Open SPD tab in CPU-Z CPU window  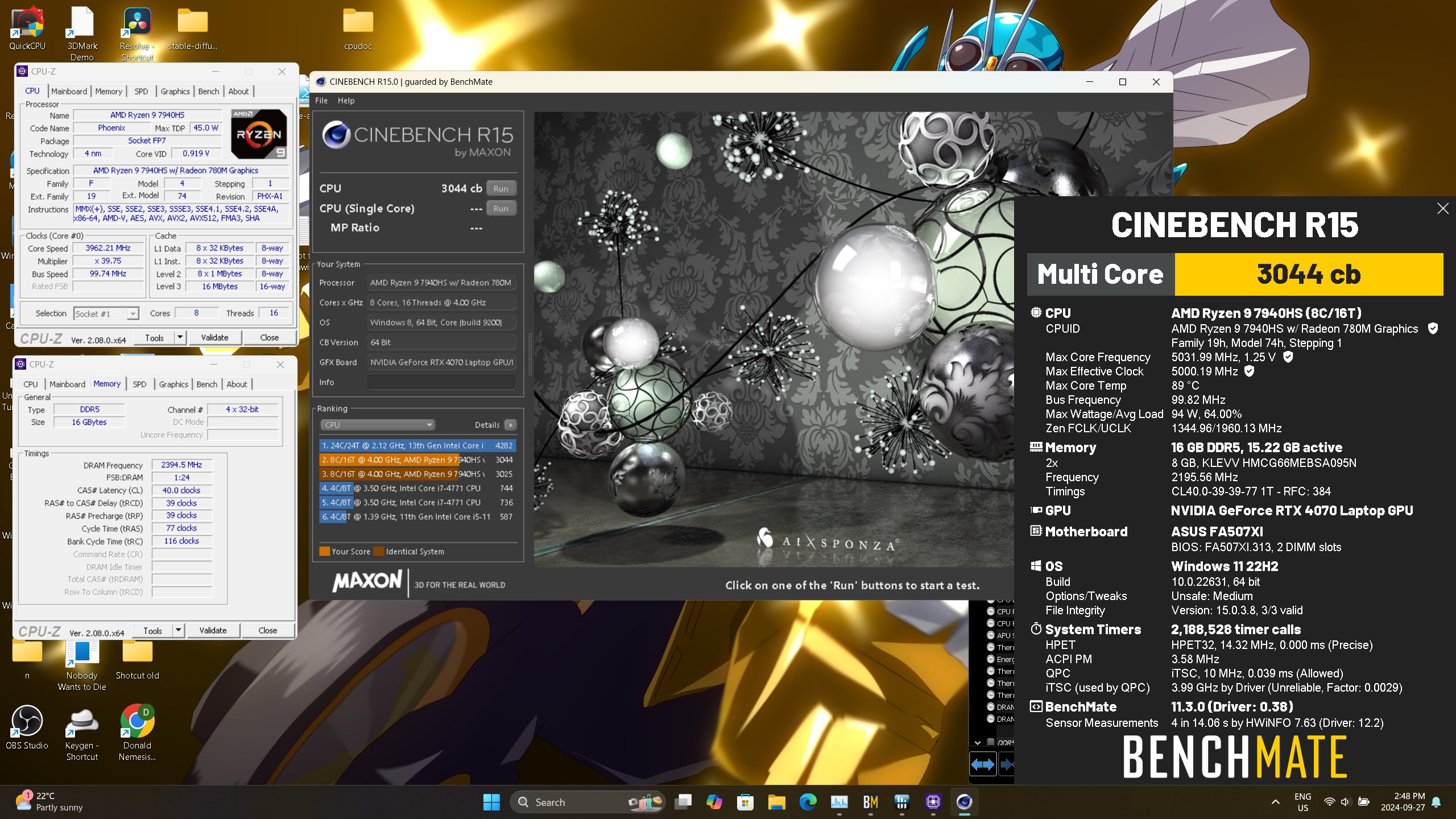(x=141, y=91)
